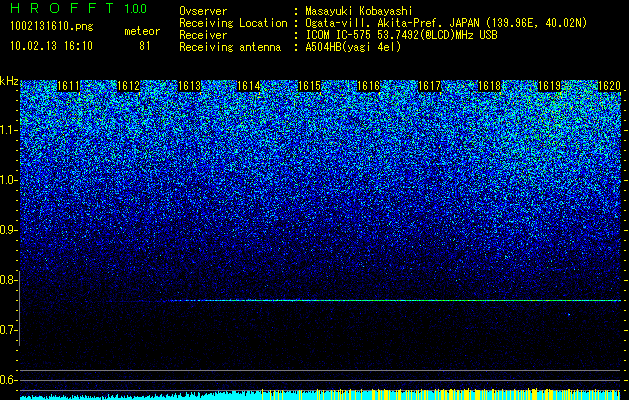
Task: Click the 'Receiving Location' field label
Action: click(233, 23)
